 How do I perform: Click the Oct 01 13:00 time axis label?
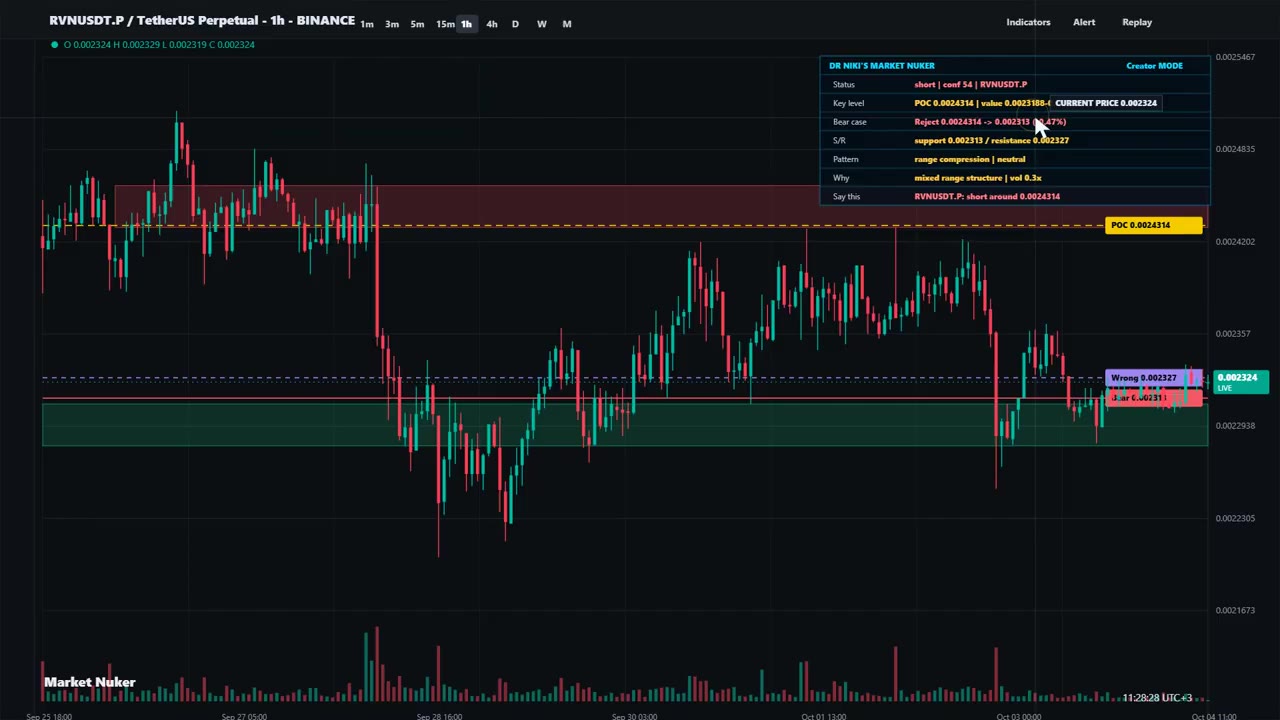824,716
